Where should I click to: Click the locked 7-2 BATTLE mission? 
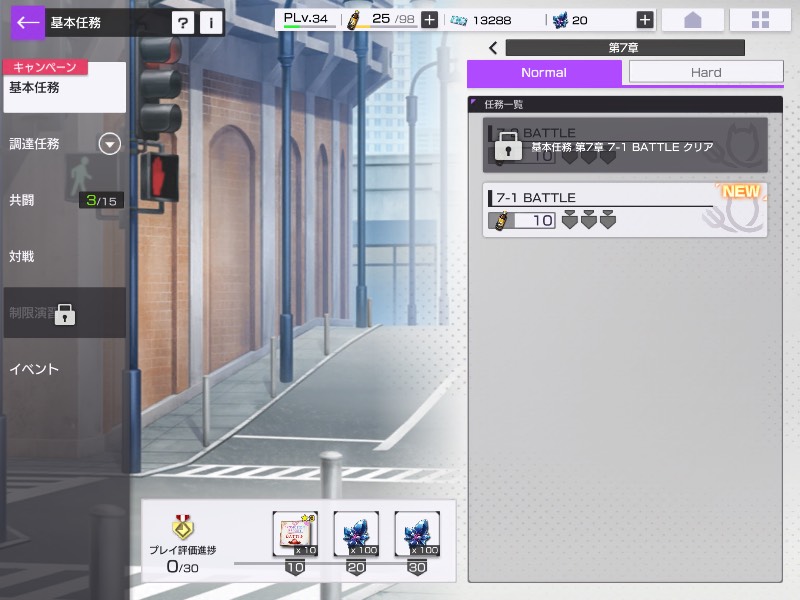(624, 145)
